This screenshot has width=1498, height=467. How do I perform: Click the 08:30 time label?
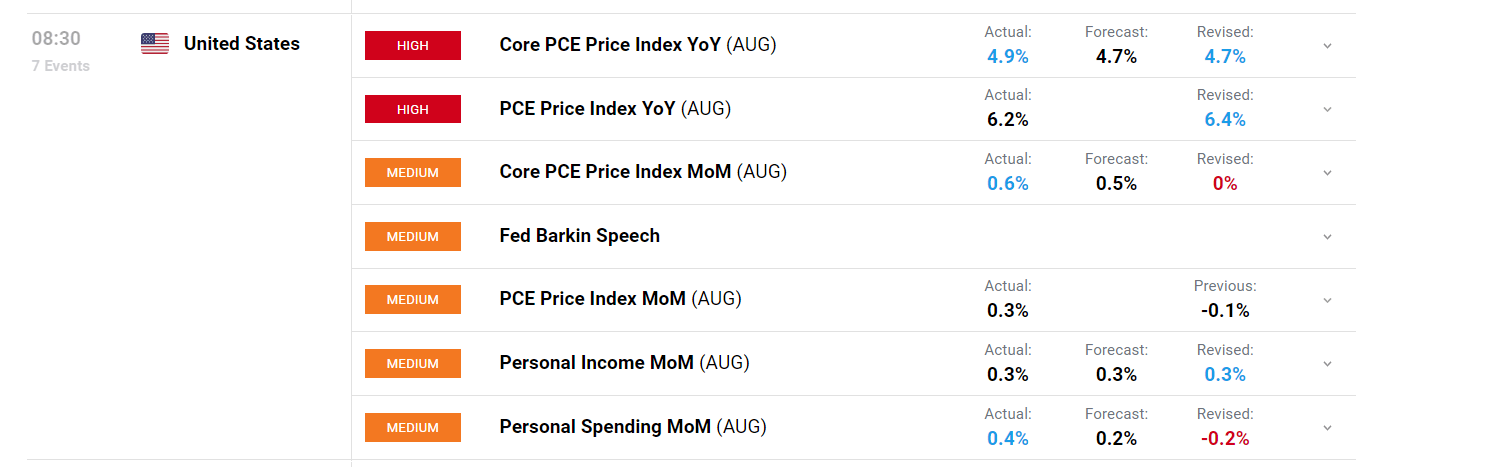[56, 39]
